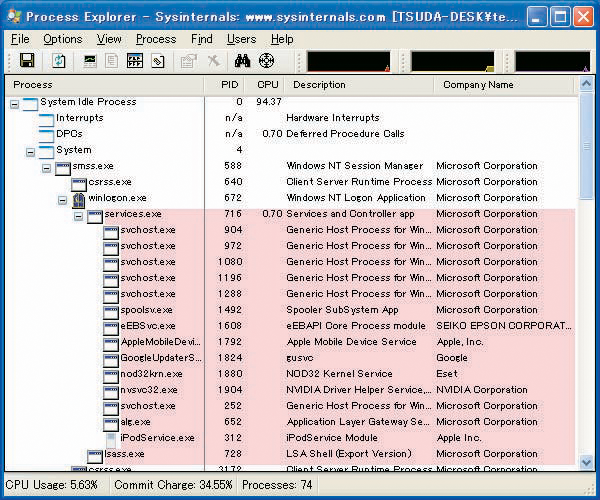
Task: Select the AppleMobileDevi... process row
Action: [x=290, y=342]
